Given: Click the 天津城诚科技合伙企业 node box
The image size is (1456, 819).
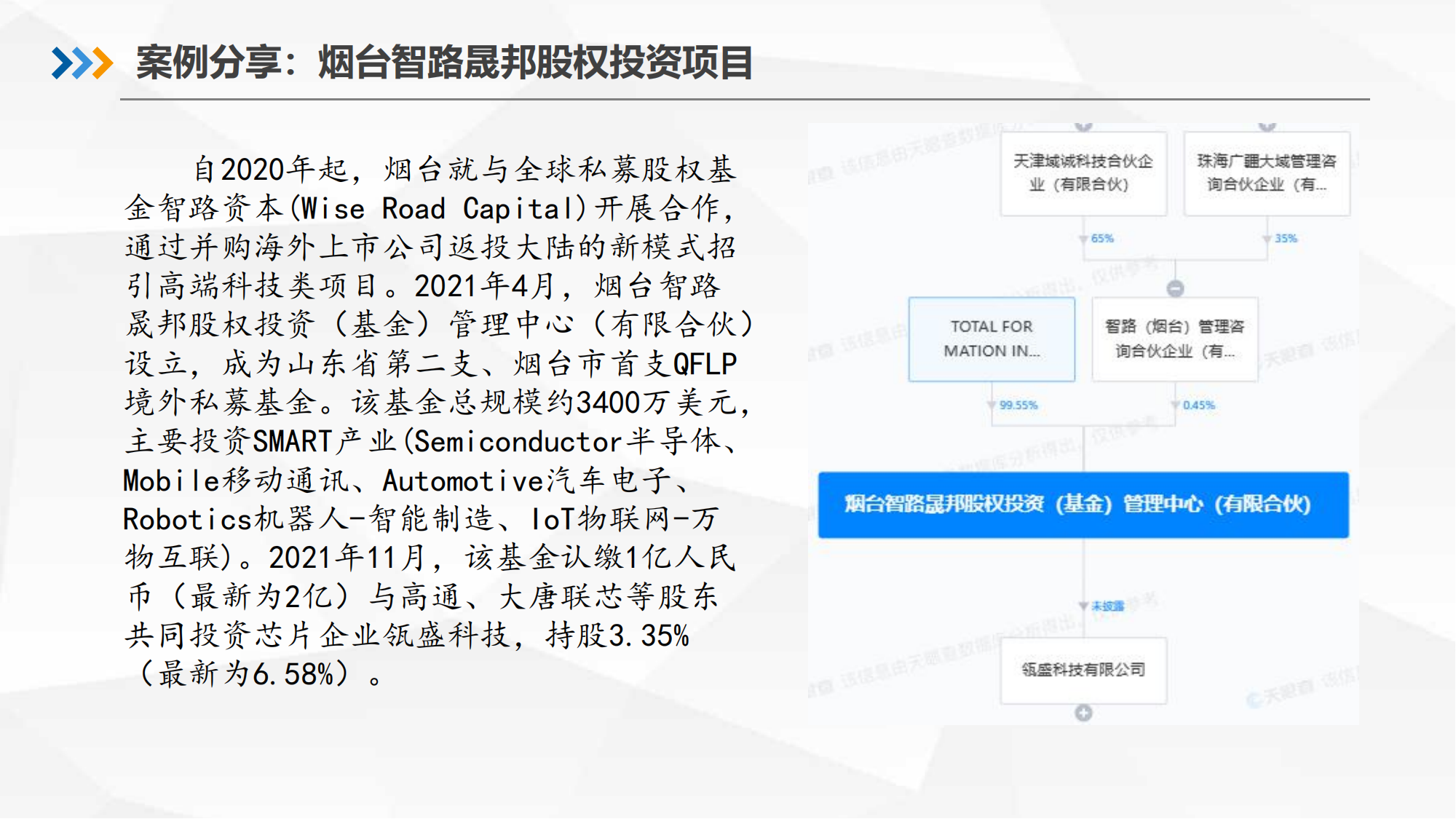Looking at the screenshot, I should 1083,173.
